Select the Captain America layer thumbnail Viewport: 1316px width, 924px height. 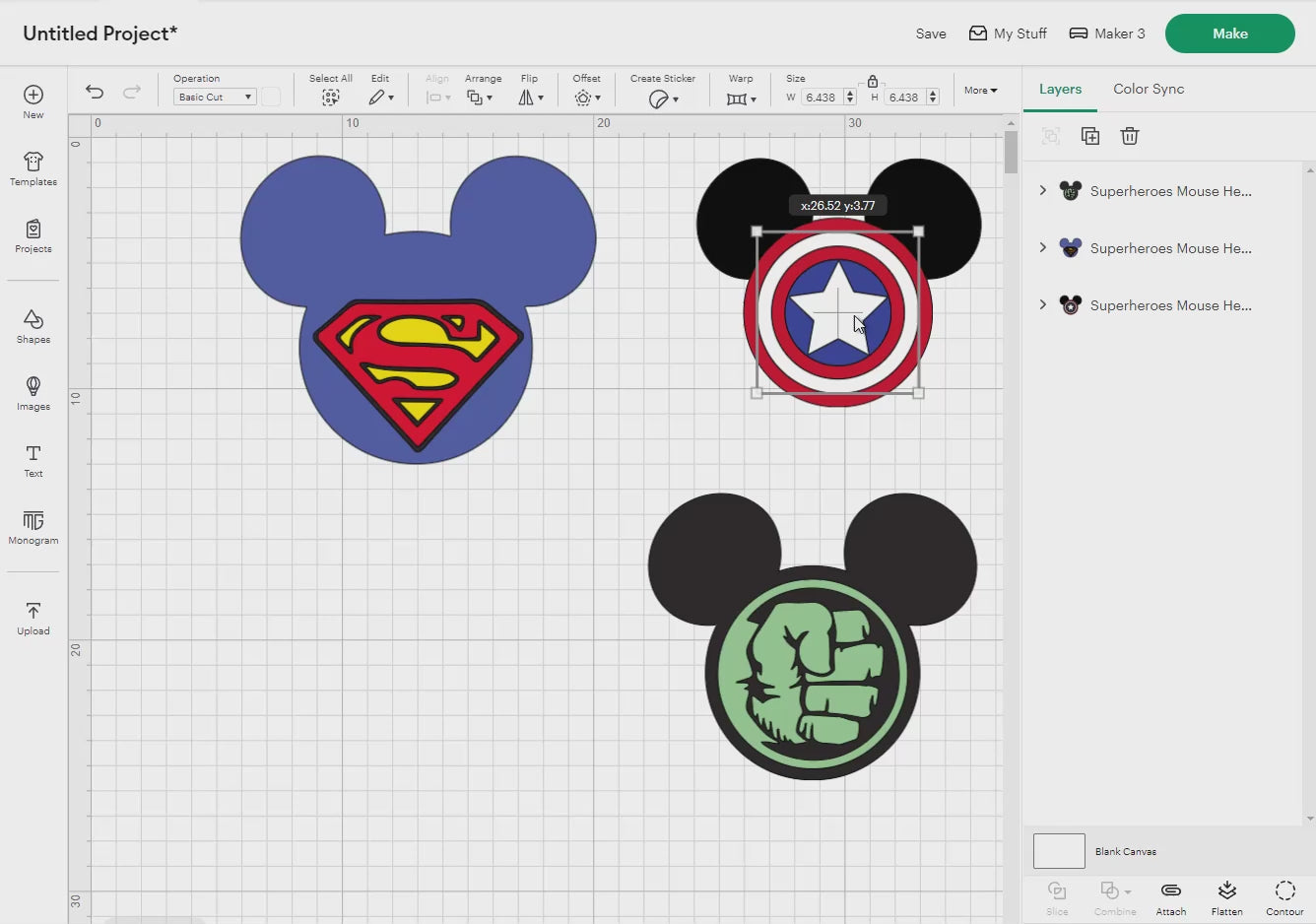click(1071, 305)
